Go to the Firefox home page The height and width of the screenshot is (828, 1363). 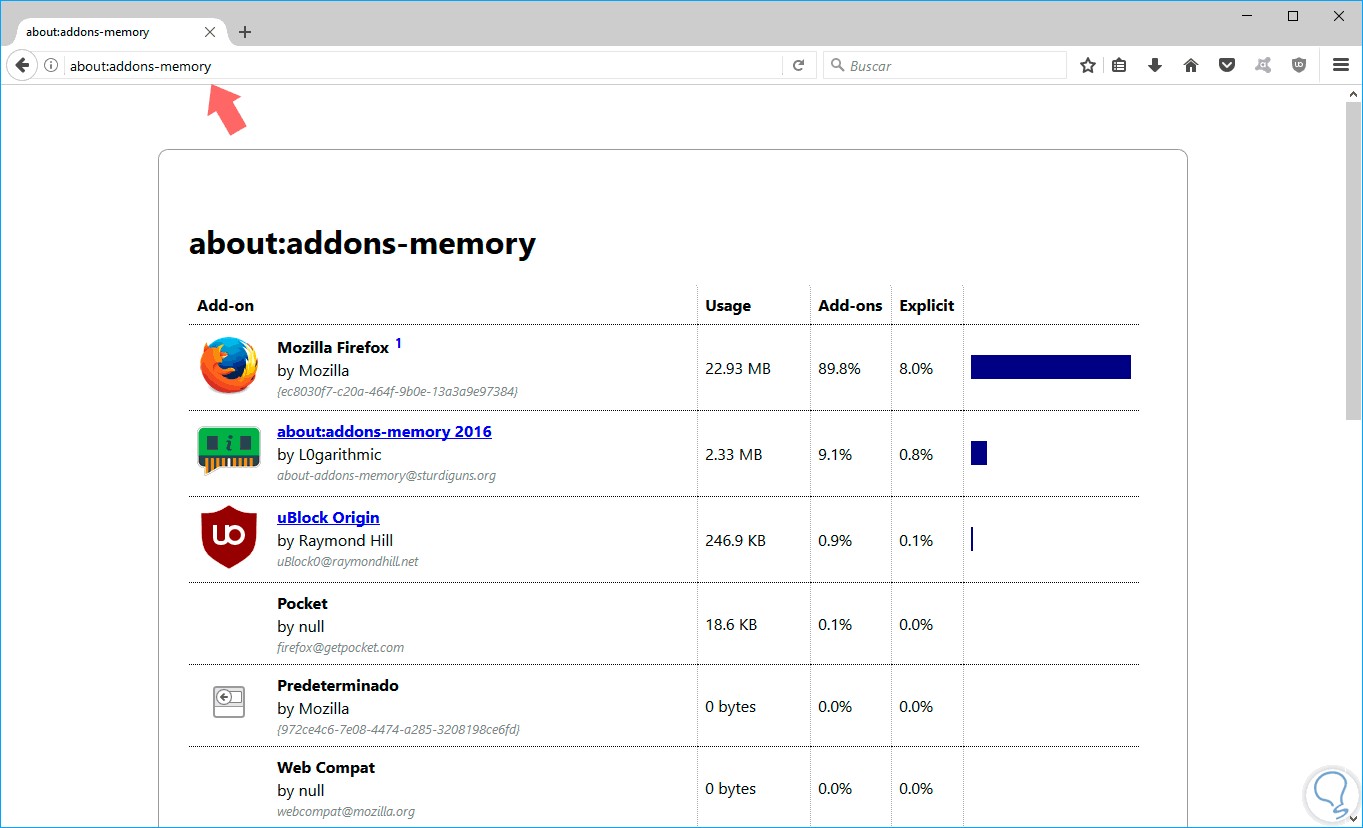pyautogui.click(x=1190, y=66)
